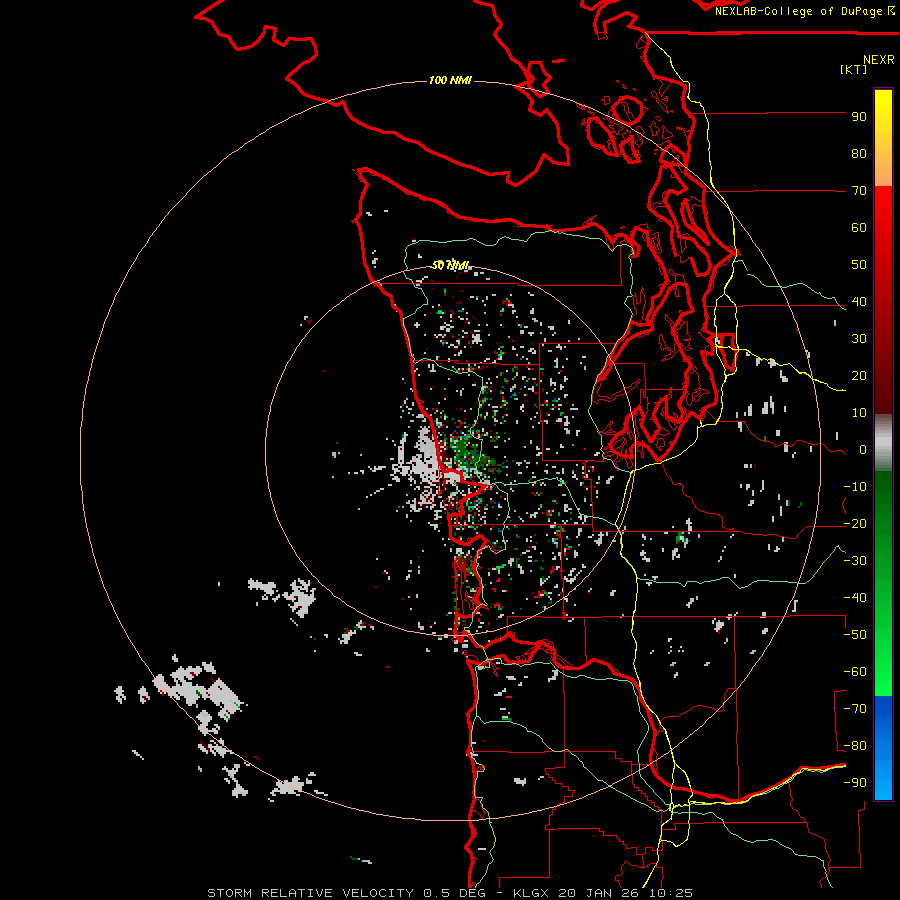This screenshot has height=900, width=900.
Task: Click the 0 value on velocity scale
Action: [863, 449]
